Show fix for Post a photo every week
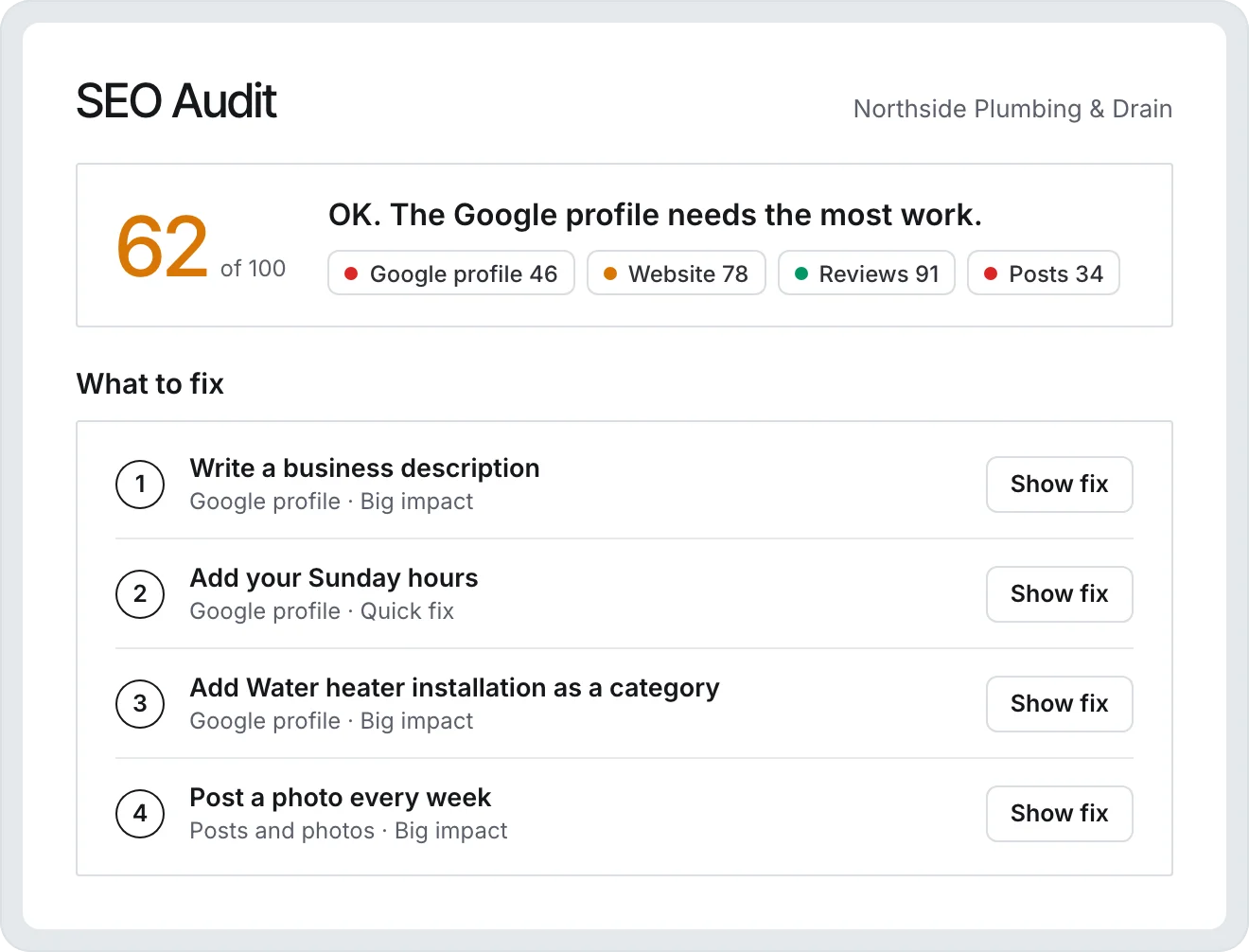This screenshot has width=1249, height=952. click(x=1059, y=814)
